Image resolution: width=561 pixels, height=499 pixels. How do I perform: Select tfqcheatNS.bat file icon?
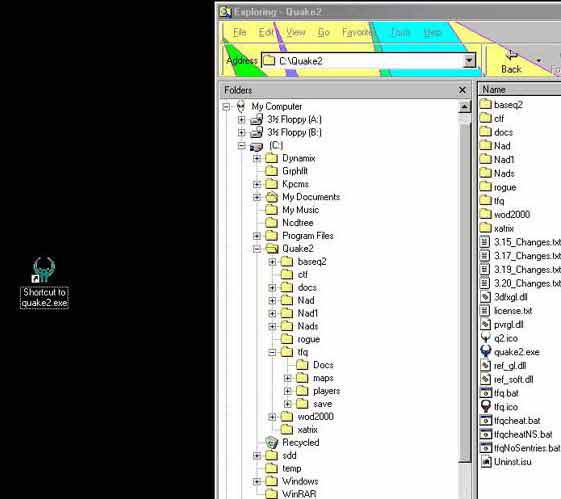486,434
